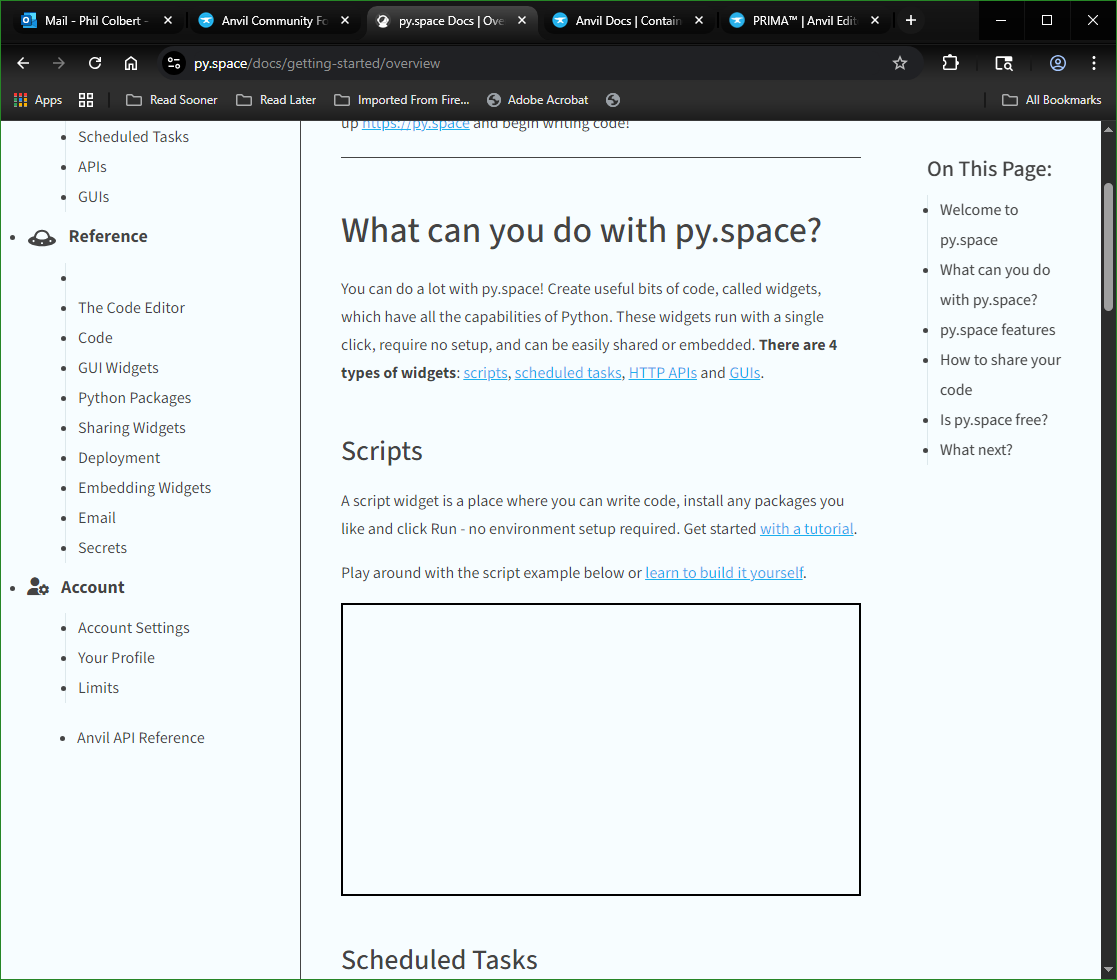The height and width of the screenshot is (980, 1117).
Task: Follow the GUIs link in widget types sentence
Action: [x=744, y=372]
